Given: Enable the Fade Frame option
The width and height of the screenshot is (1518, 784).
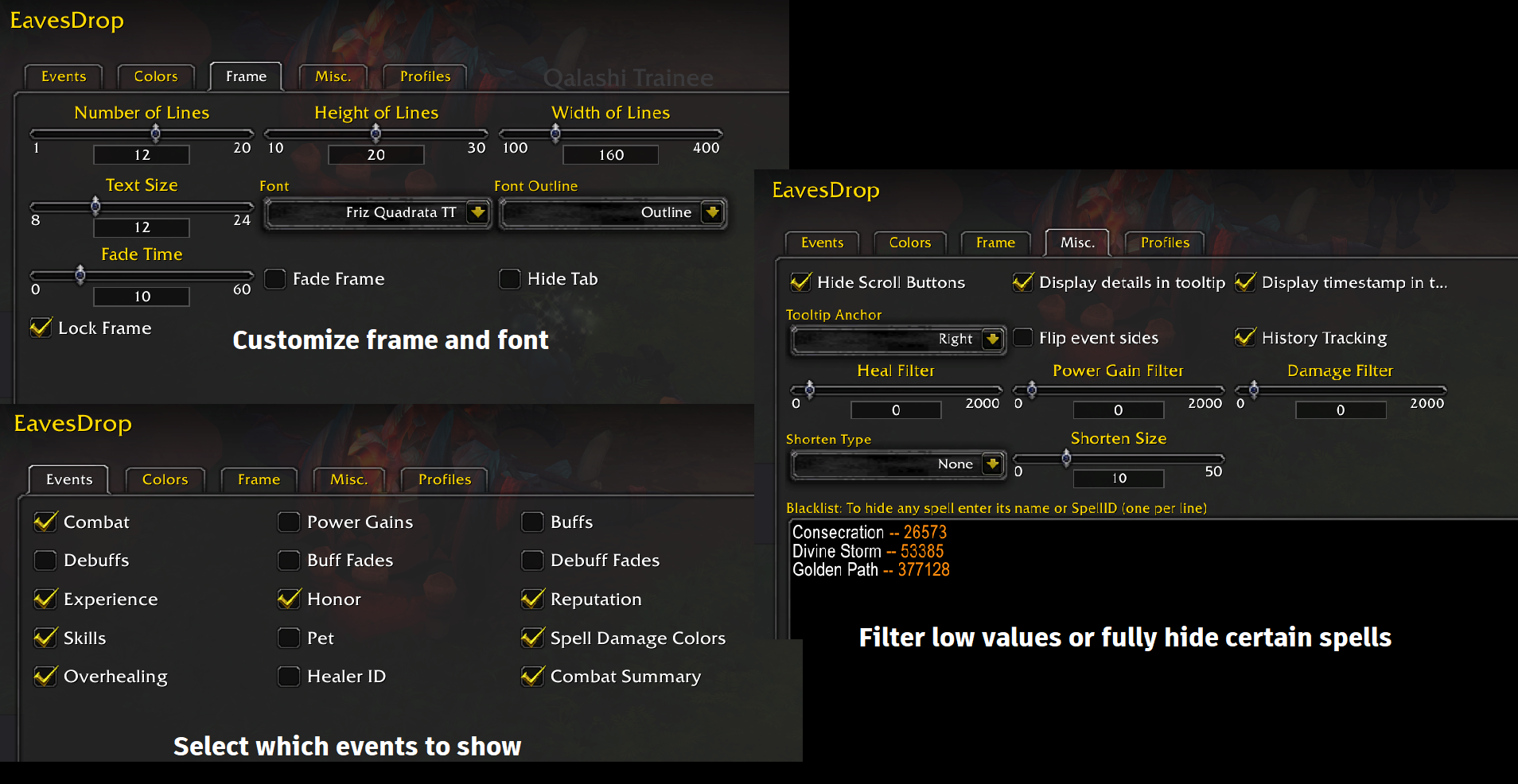Looking at the screenshot, I should pos(275,279).
